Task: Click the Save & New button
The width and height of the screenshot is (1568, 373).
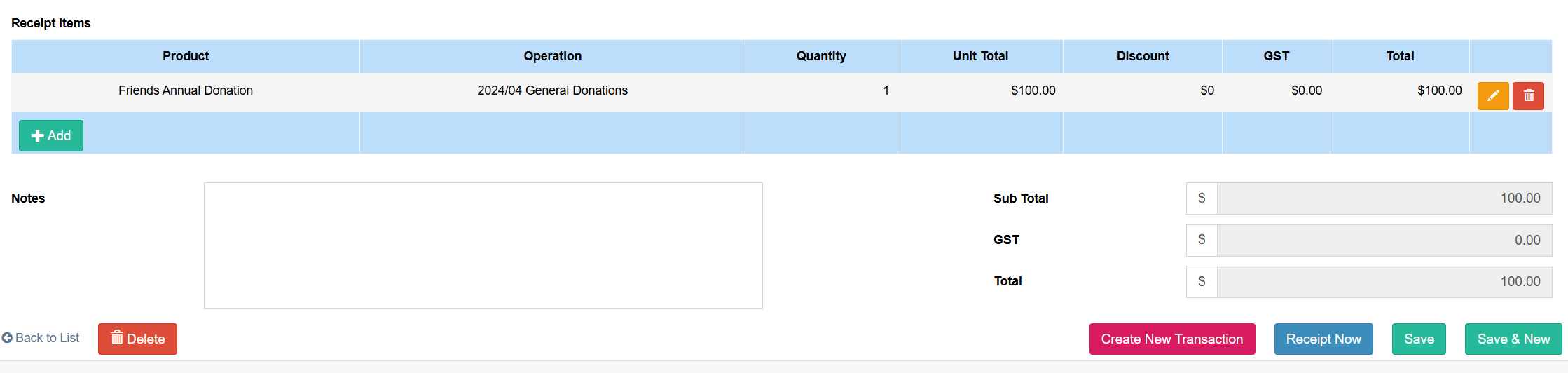Action: click(1513, 339)
